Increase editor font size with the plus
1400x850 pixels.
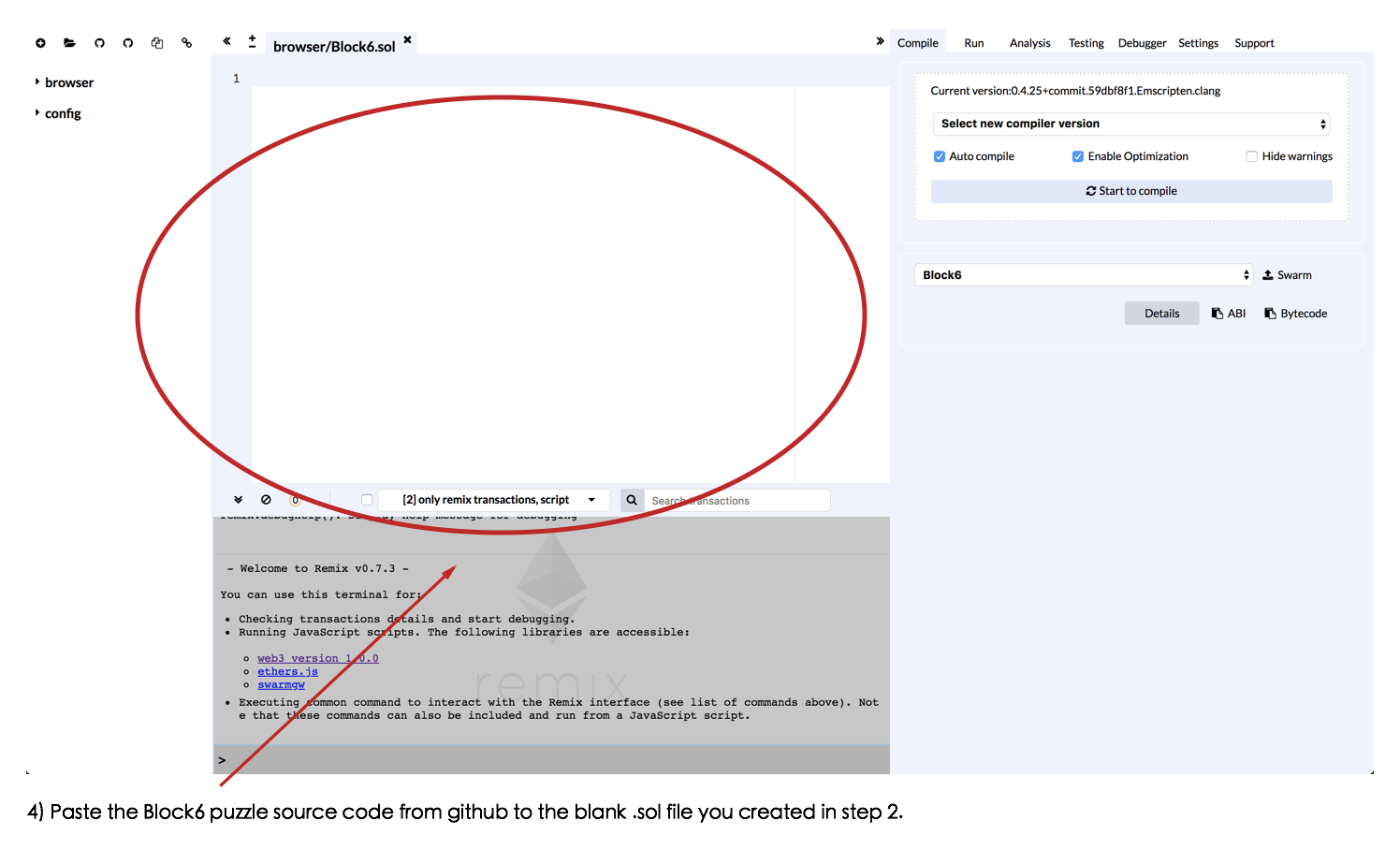click(252, 37)
